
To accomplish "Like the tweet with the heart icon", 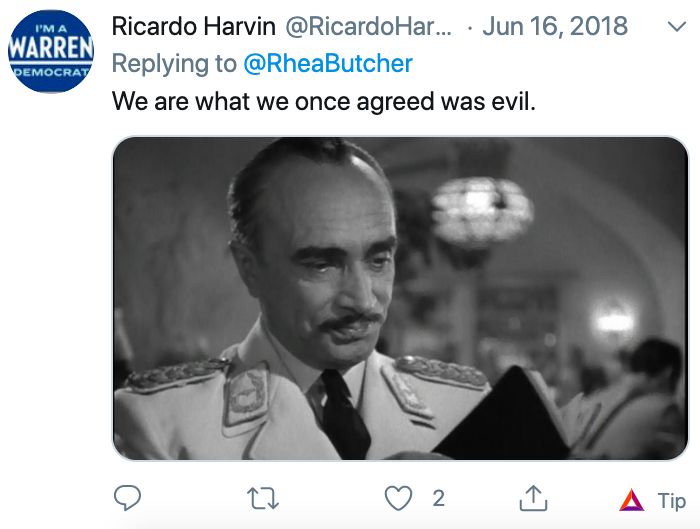I will point(398,498).
